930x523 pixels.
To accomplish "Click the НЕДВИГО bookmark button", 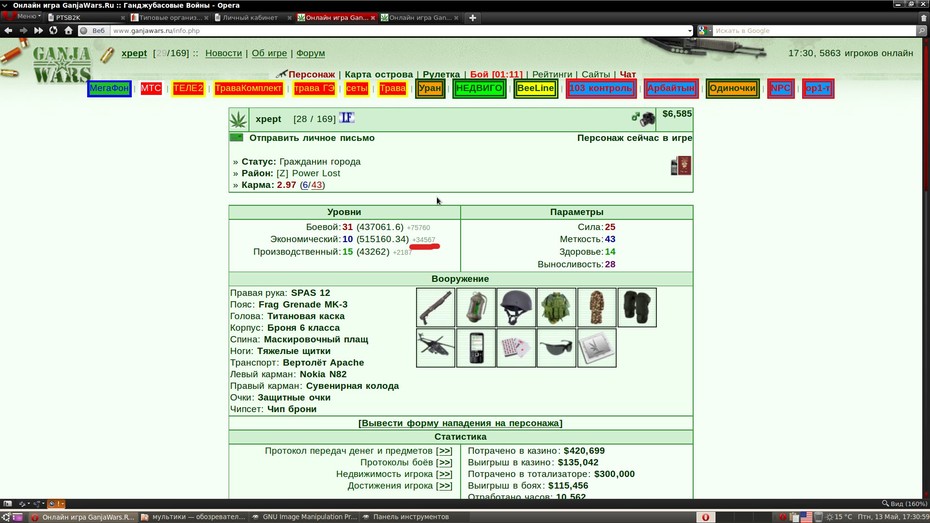I will 479,88.
